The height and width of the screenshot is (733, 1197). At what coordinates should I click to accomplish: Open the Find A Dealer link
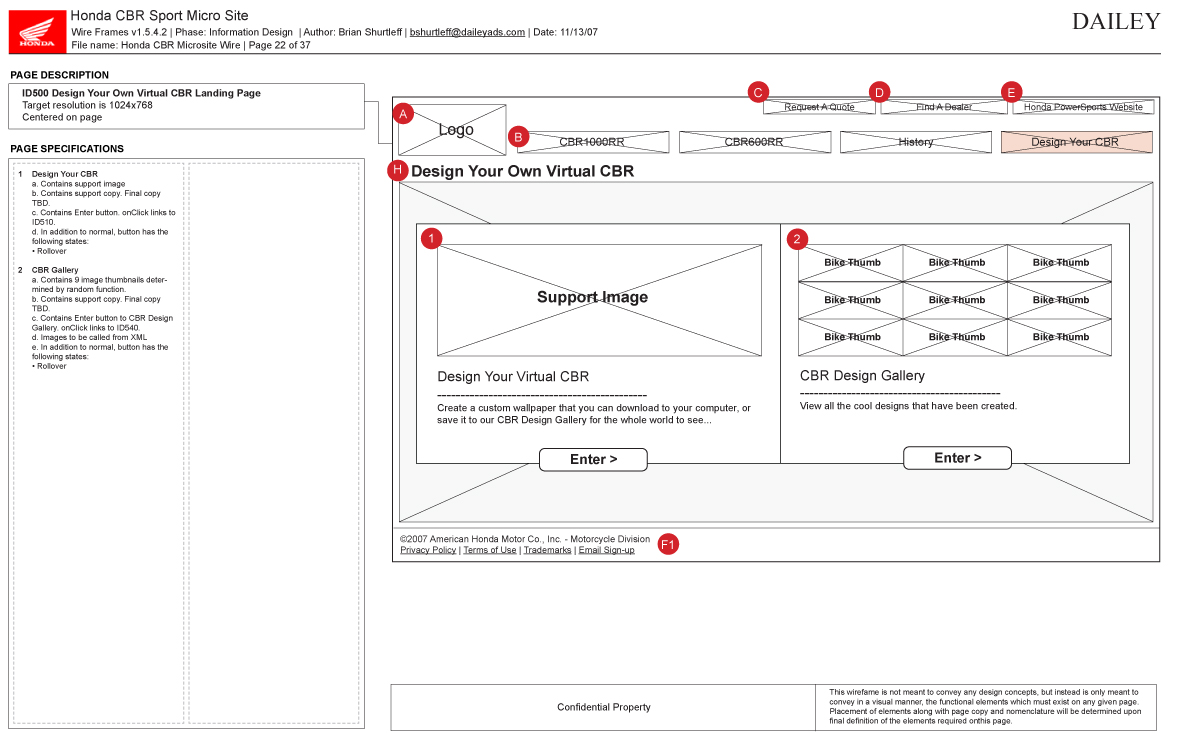(x=944, y=107)
